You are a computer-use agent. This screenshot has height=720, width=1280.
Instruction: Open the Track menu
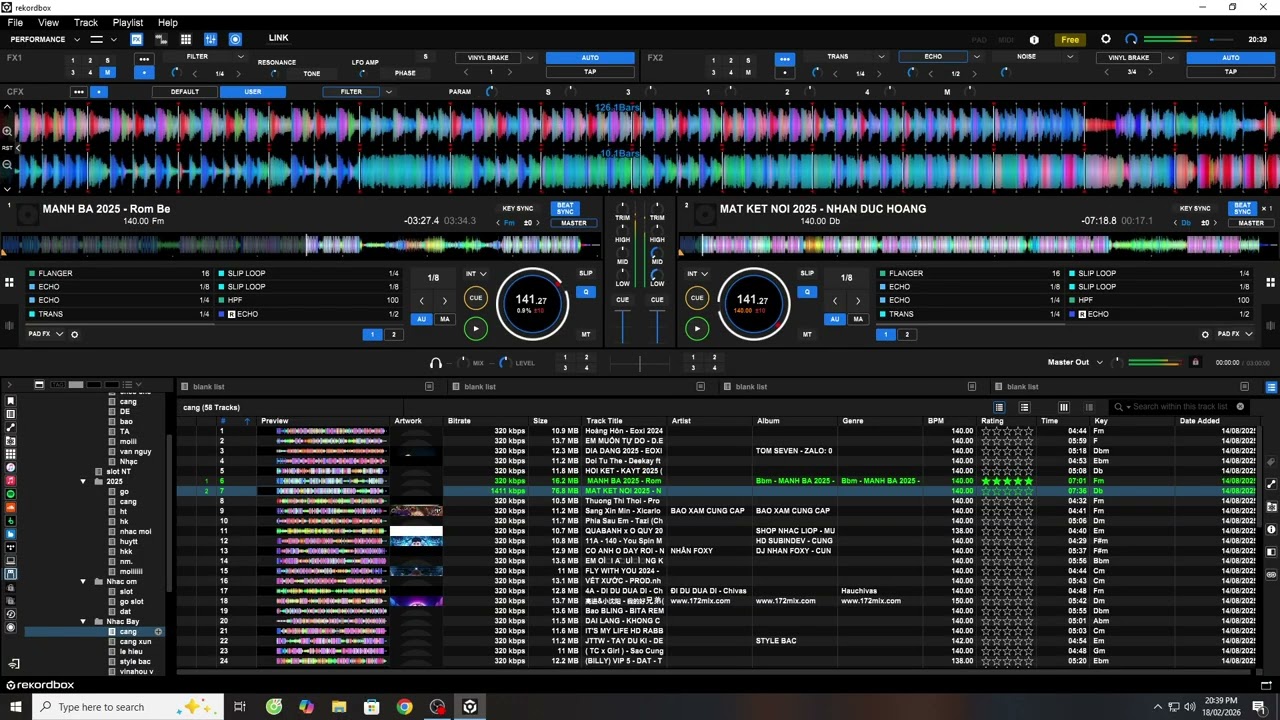pyautogui.click(x=86, y=22)
